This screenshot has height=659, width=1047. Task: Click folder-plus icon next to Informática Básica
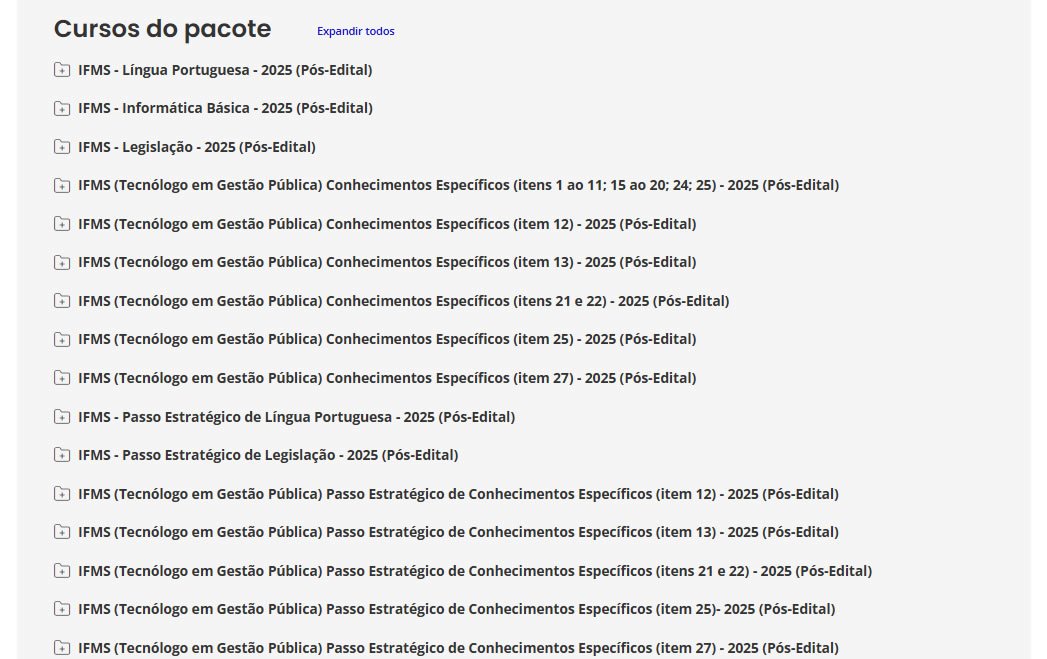62,108
